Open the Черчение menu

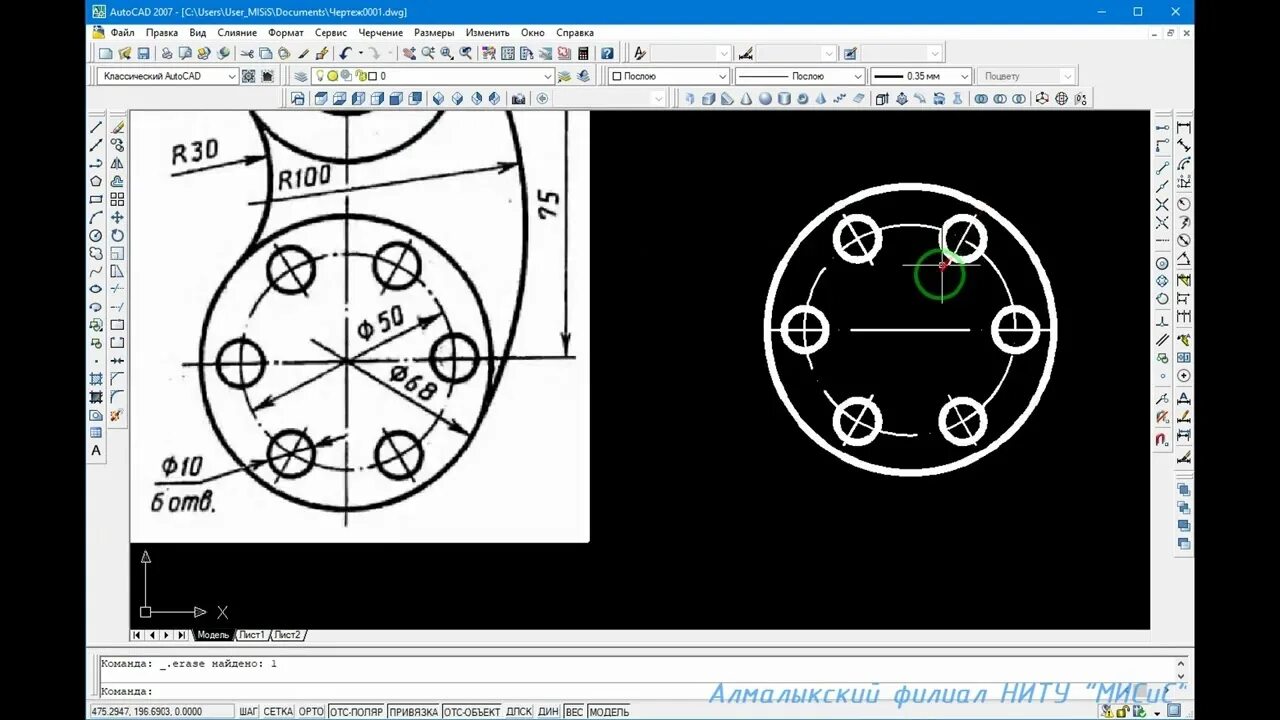pyautogui.click(x=380, y=33)
